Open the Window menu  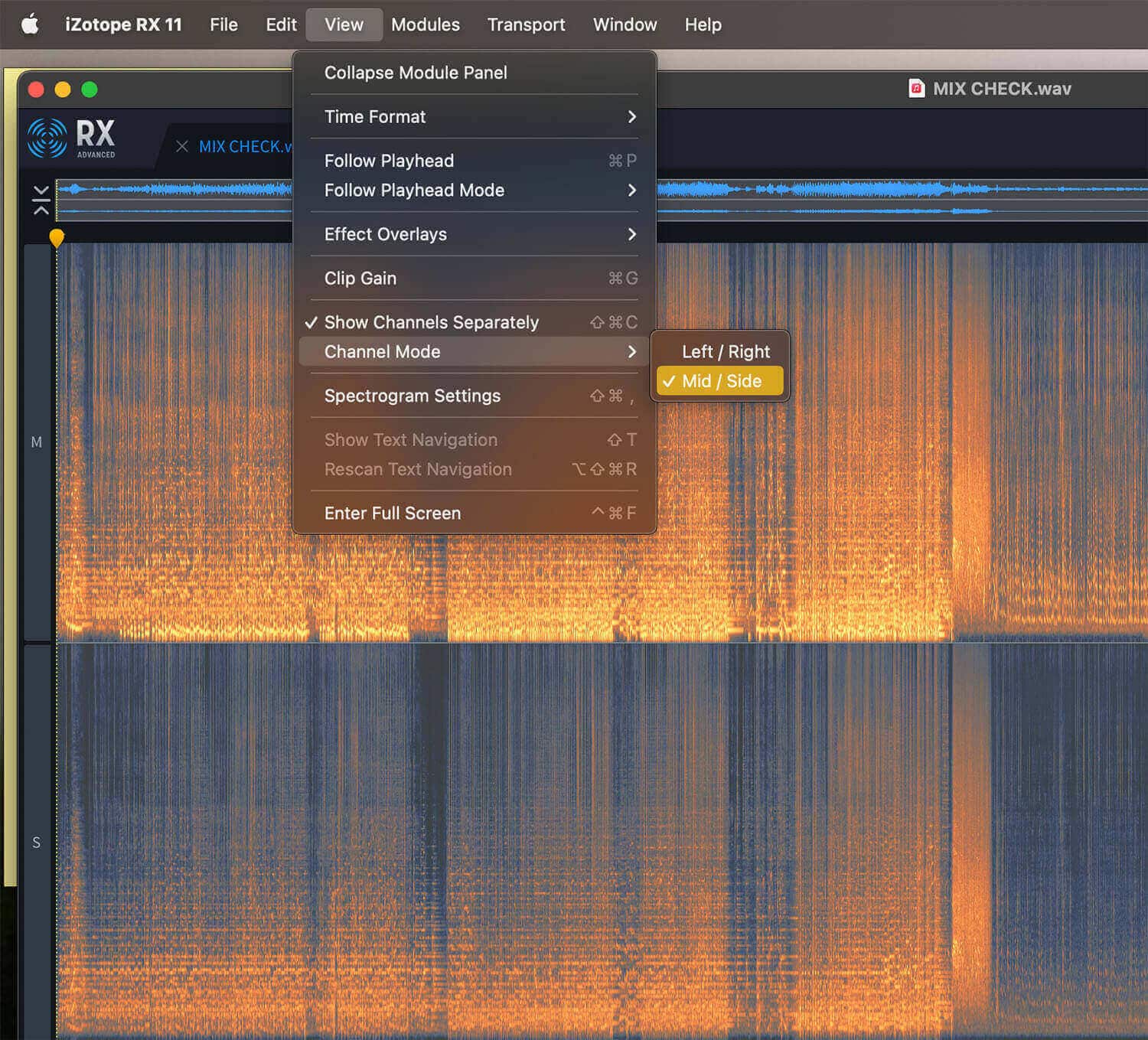click(x=625, y=24)
